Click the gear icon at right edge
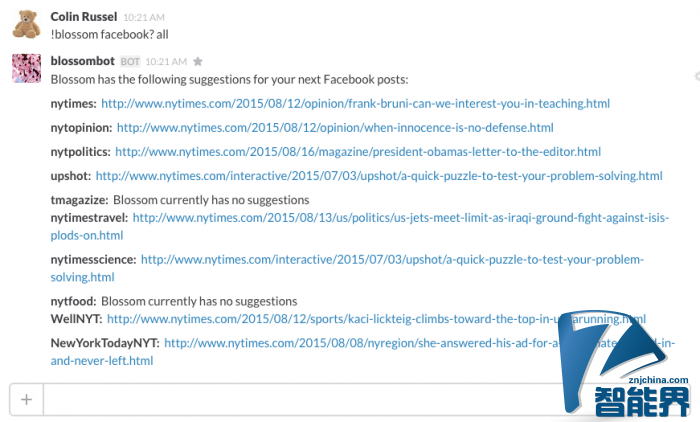 (x=697, y=76)
